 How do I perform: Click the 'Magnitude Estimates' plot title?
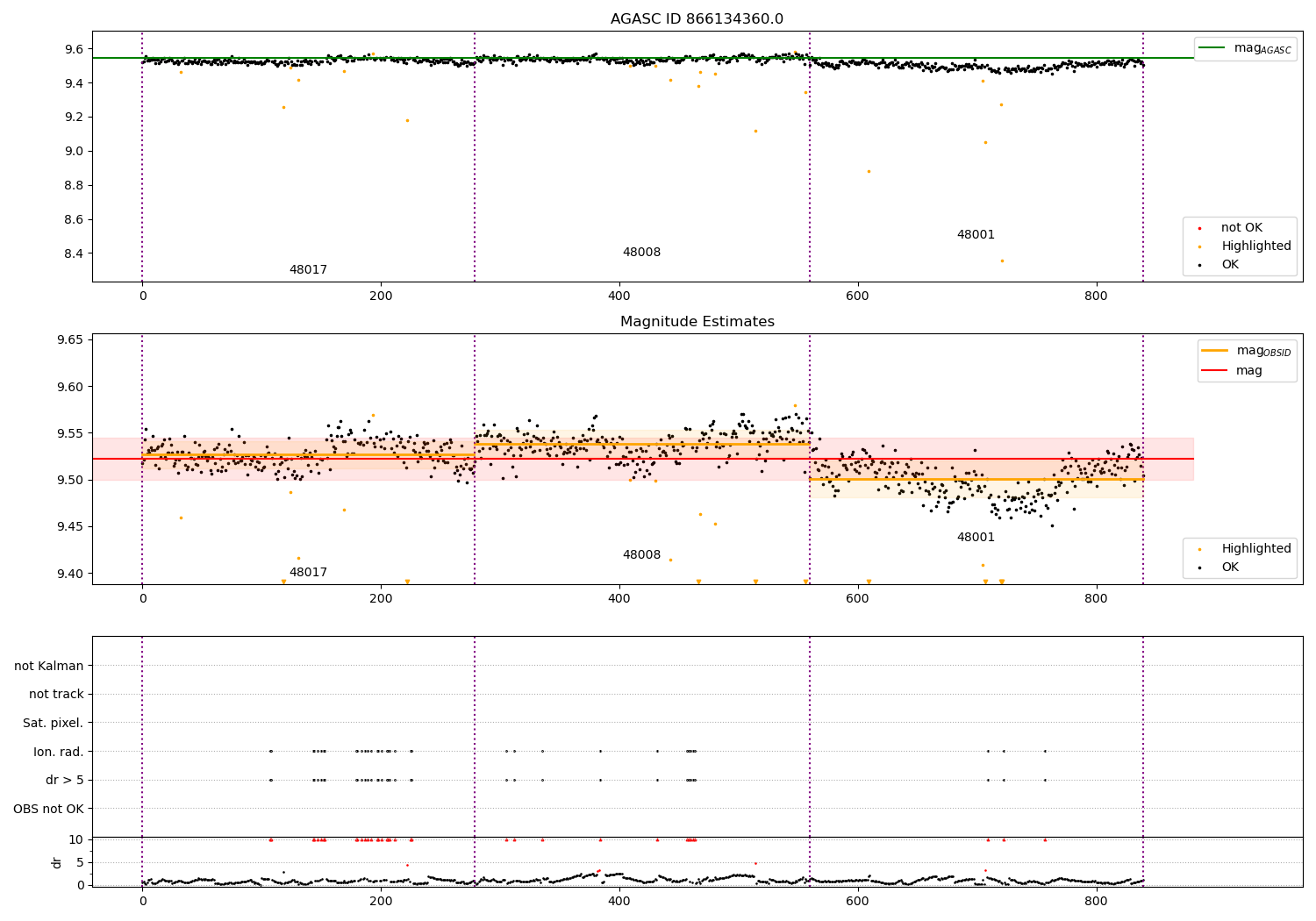coord(697,322)
